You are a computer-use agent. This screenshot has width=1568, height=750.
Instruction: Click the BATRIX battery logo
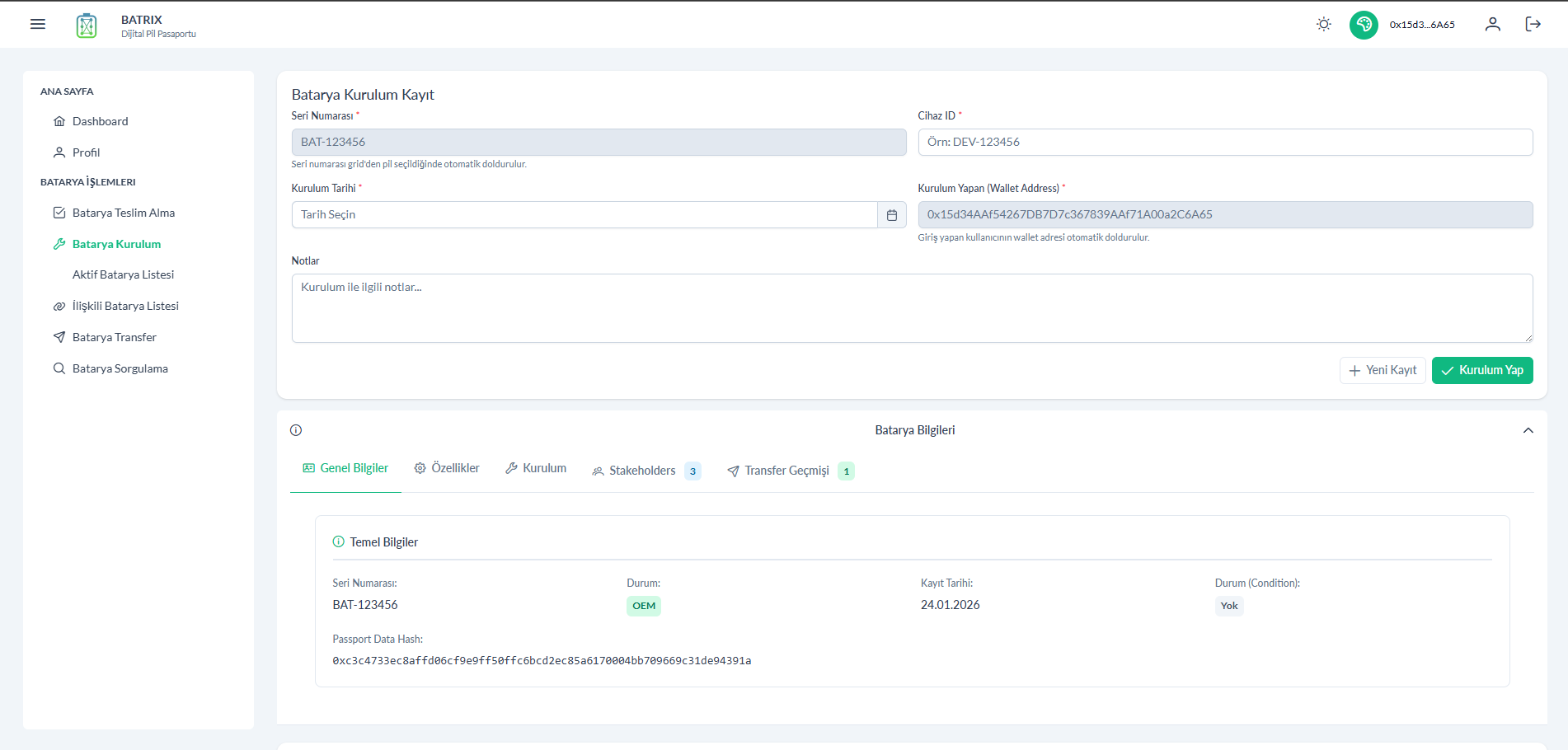(87, 26)
